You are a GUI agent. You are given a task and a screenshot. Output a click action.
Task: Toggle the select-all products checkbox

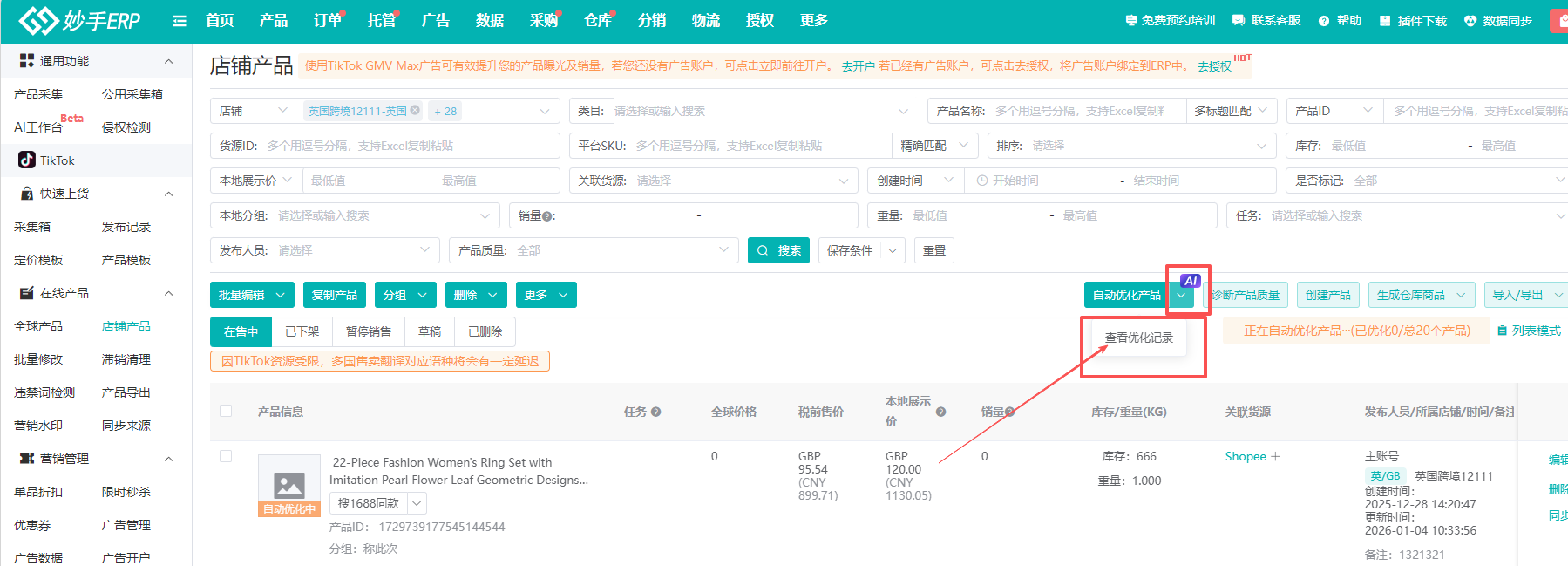coord(226,411)
